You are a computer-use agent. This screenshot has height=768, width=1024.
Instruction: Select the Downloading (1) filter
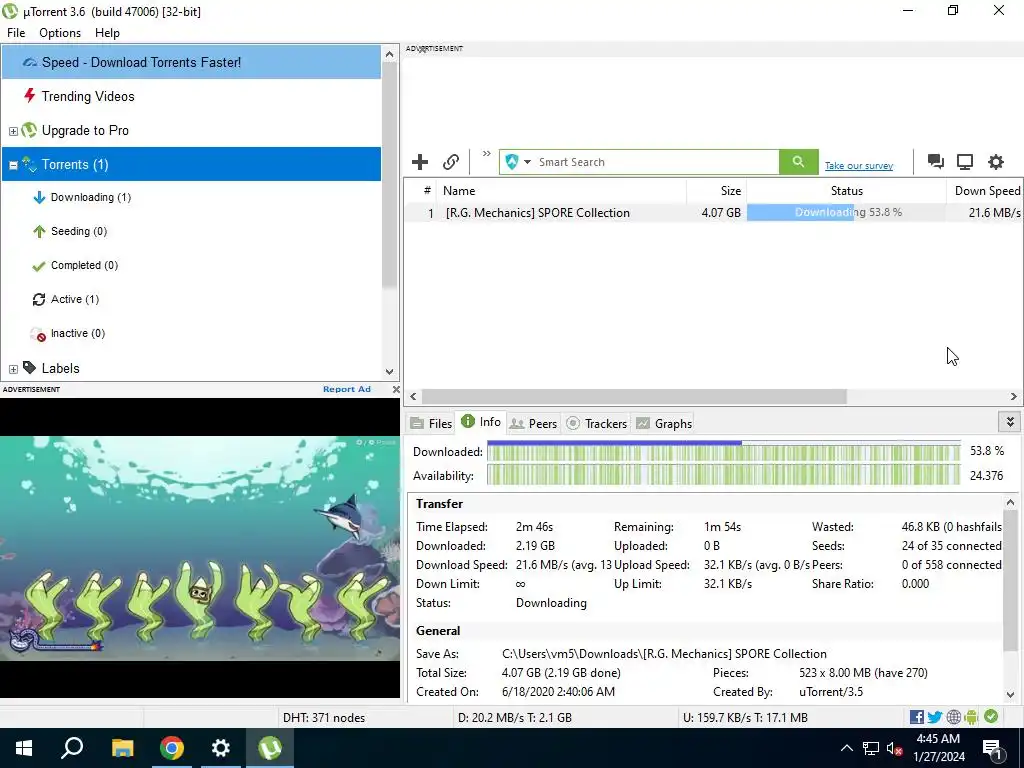[x=91, y=197]
